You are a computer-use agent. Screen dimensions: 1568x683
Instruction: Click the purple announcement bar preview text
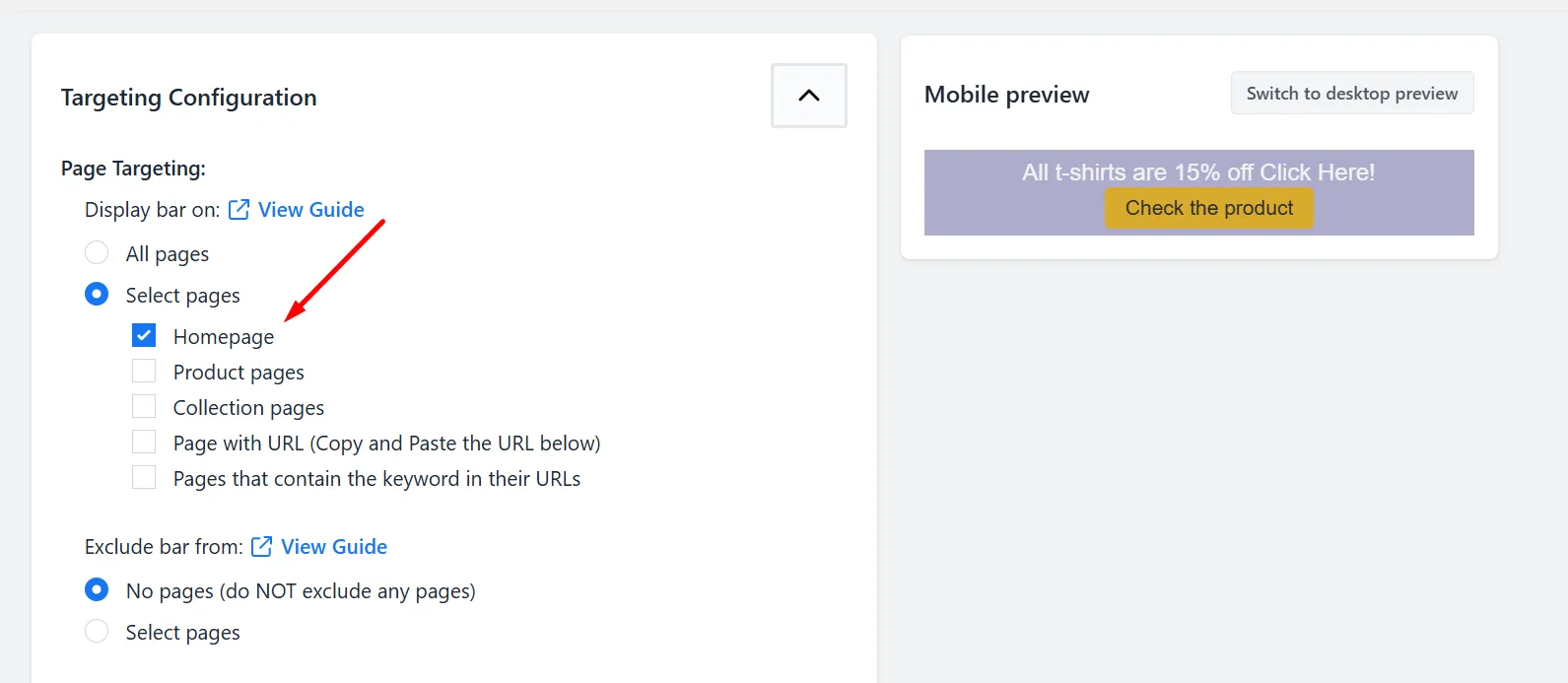tap(1198, 172)
